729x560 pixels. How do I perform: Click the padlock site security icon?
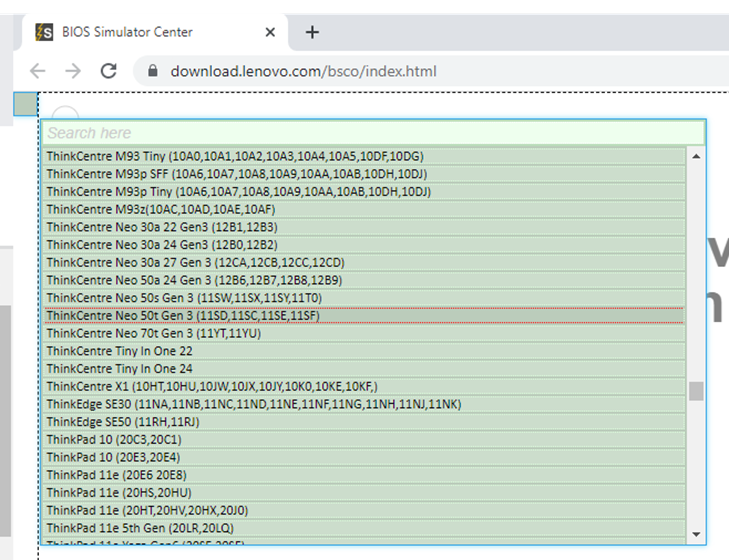point(152,71)
